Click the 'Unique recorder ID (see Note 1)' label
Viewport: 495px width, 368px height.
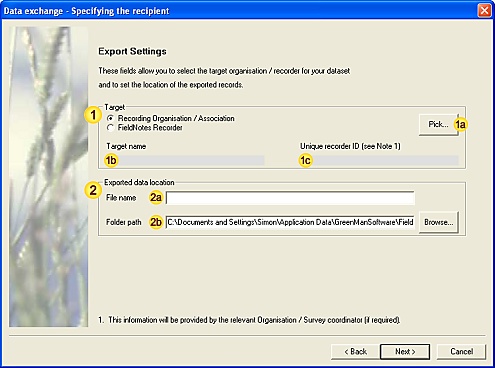click(350, 146)
